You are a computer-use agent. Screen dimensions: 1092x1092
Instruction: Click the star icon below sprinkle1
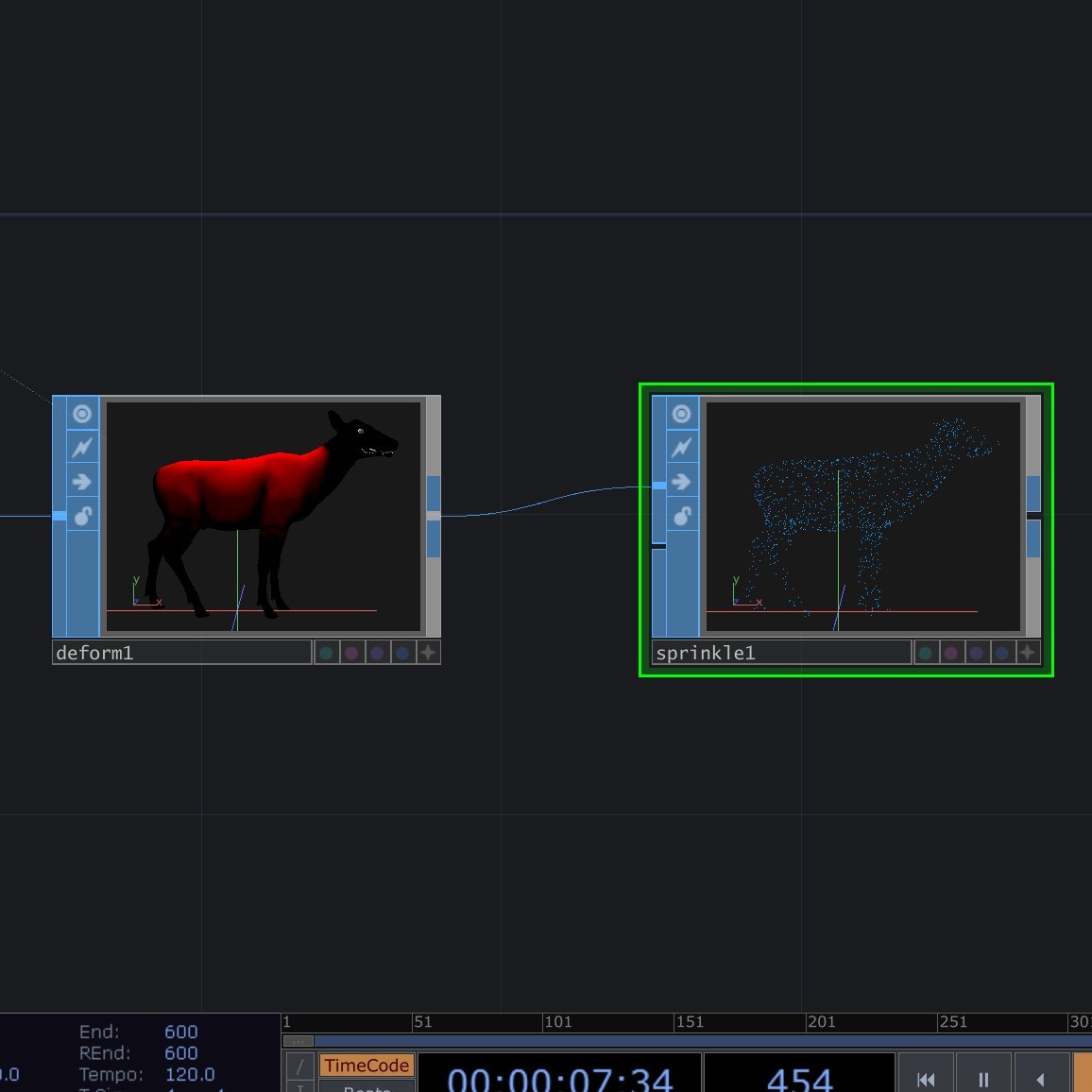(1028, 653)
